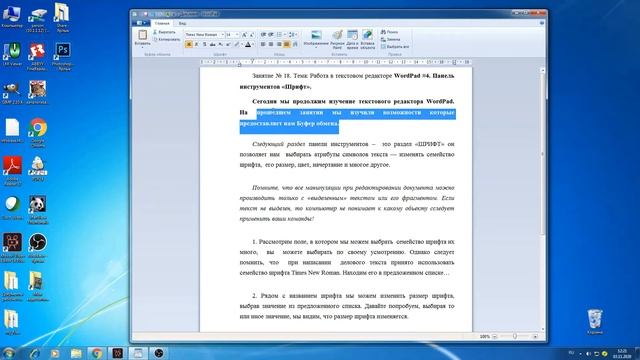
Task: Click the bullet list icon
Action: click(x=279, y=35)
